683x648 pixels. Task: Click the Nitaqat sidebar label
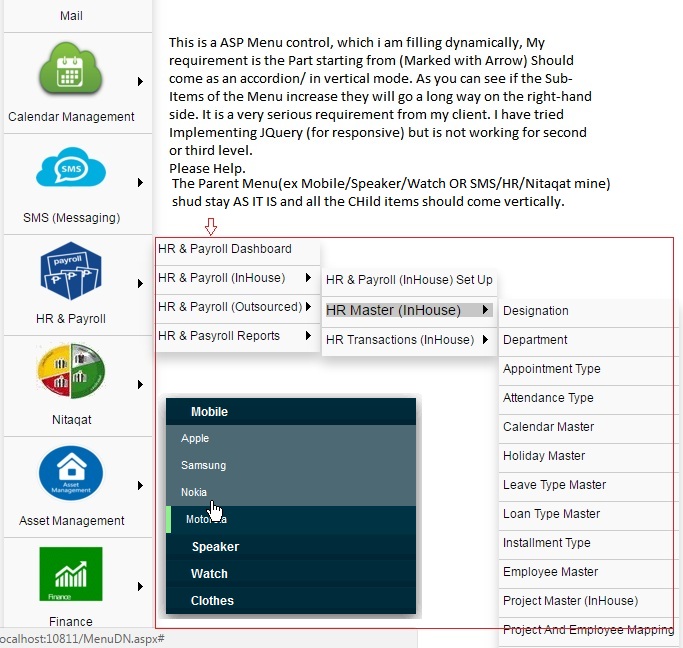tap(71, 420)
